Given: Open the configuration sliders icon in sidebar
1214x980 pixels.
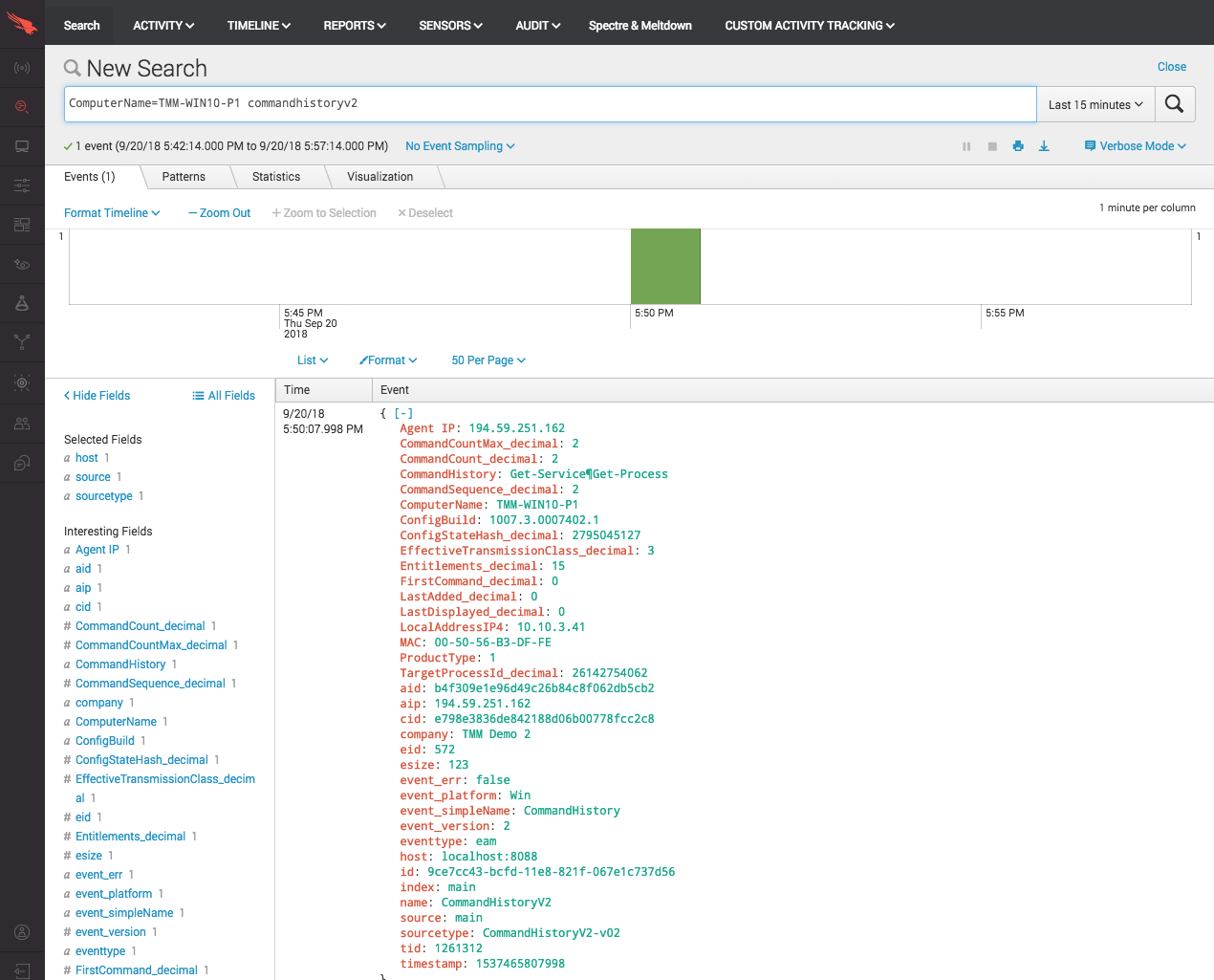Looking at the screenshot, I should click(22, 185).
